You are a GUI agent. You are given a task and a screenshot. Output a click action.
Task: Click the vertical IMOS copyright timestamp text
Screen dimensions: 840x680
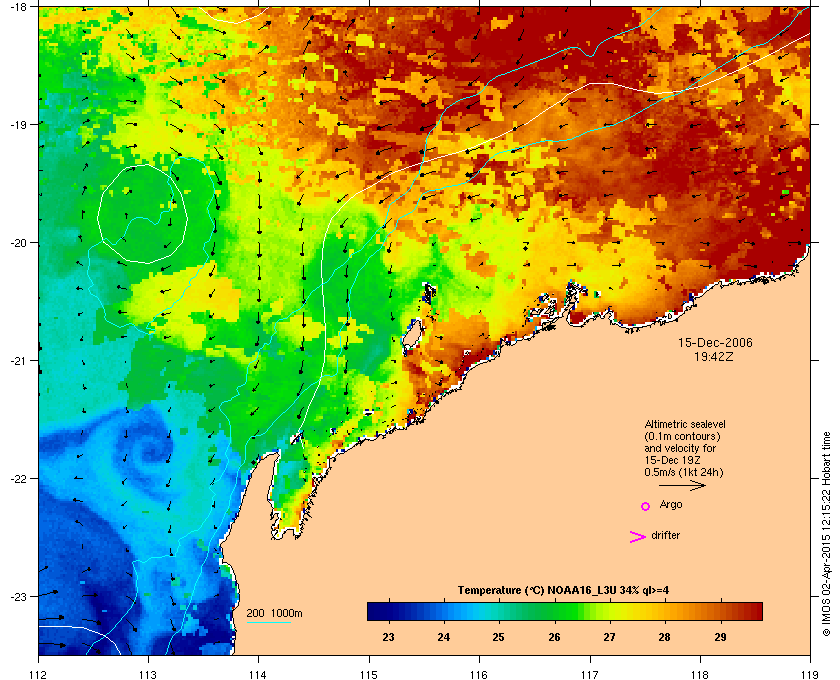tap(826, 534)
